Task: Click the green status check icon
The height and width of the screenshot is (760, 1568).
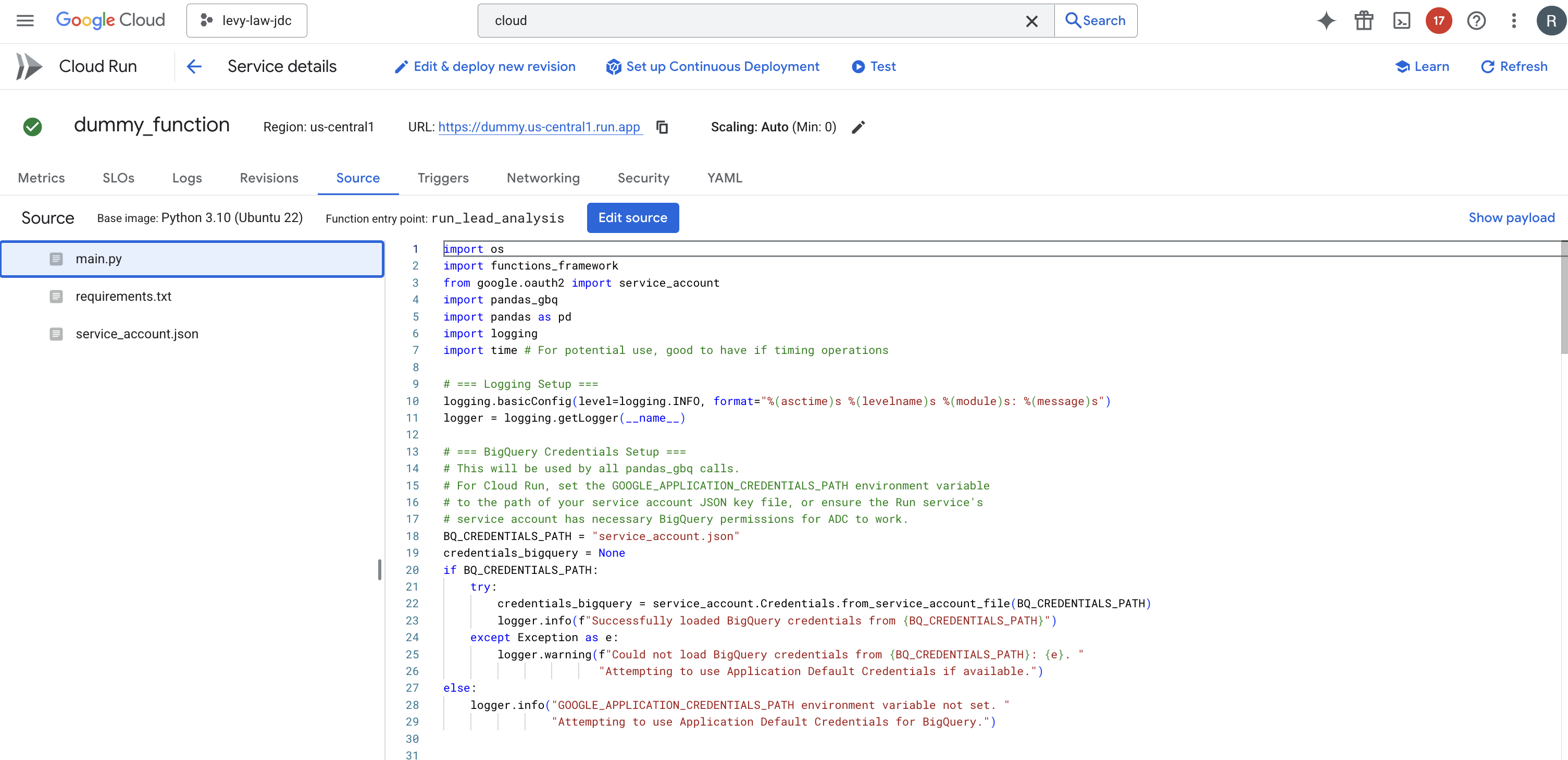Action: coord(32,127)
